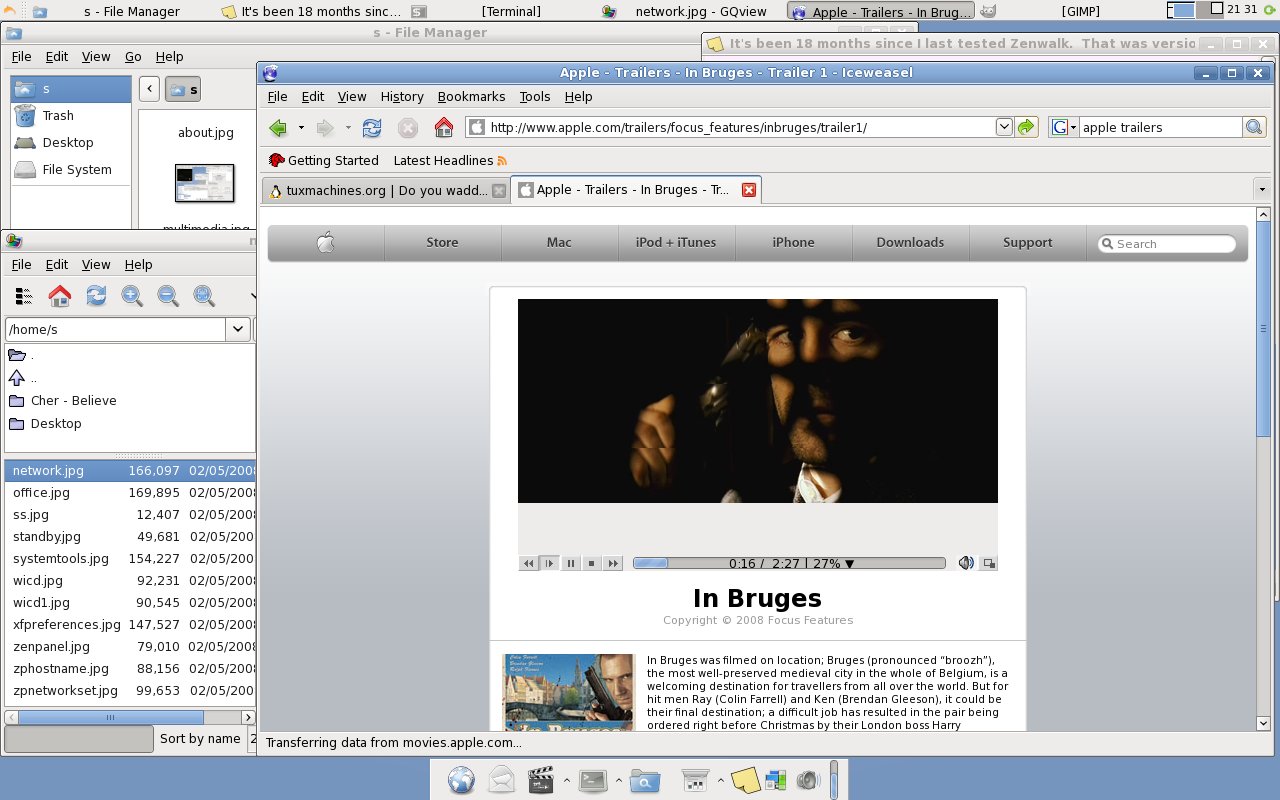
Task: Switch the trailer to fullscreen mode
Action: click(989, 563)
